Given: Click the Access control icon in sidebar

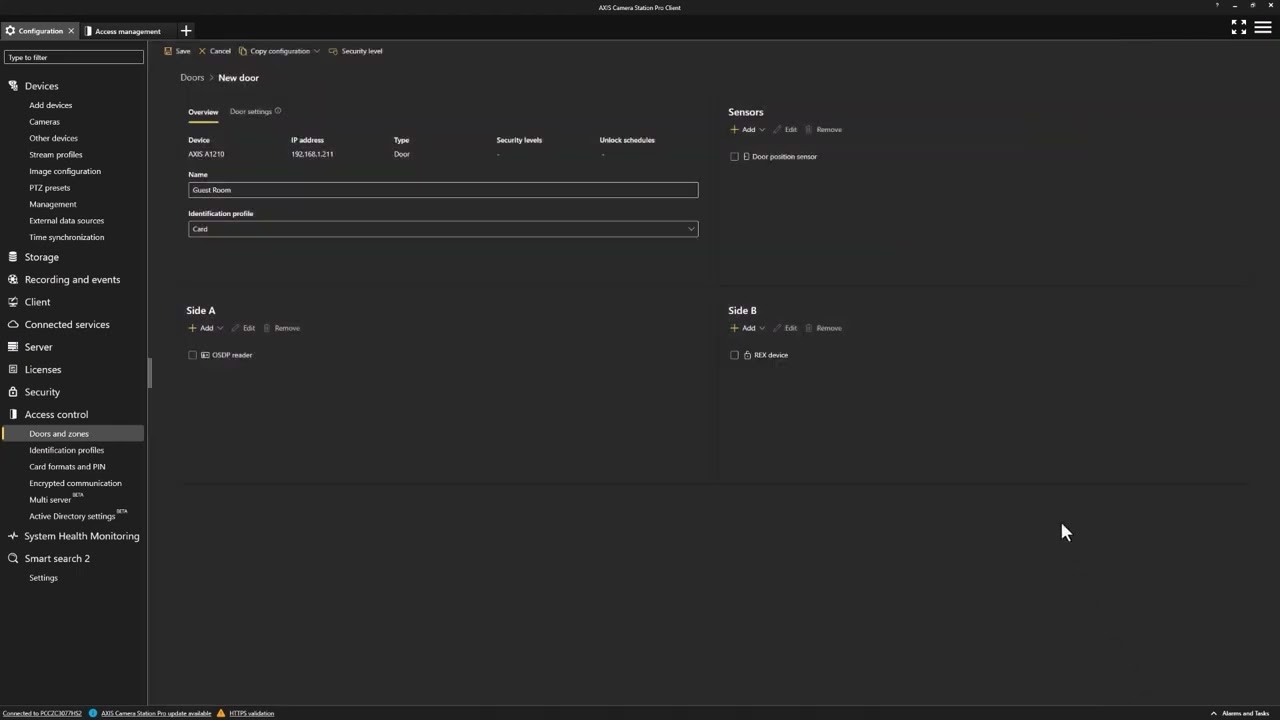Looking at the screenshot, I should coord(14,414).
